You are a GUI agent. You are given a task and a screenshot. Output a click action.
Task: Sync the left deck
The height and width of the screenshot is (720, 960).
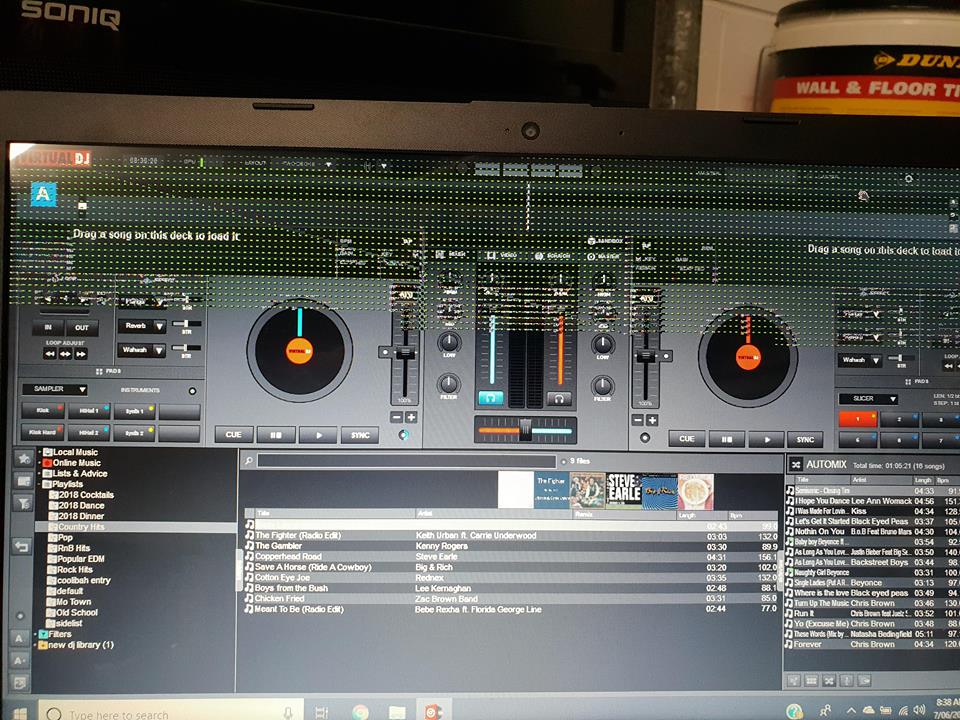360,435
